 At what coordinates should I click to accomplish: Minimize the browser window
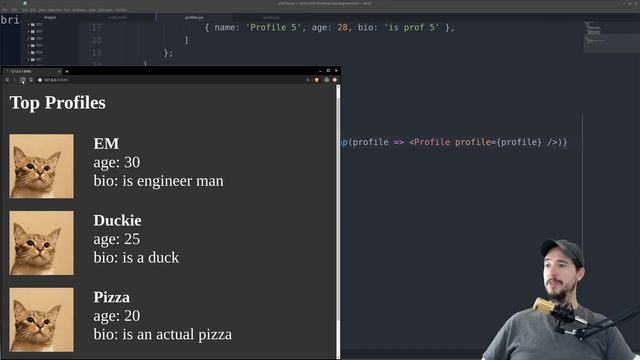point(320,71)
